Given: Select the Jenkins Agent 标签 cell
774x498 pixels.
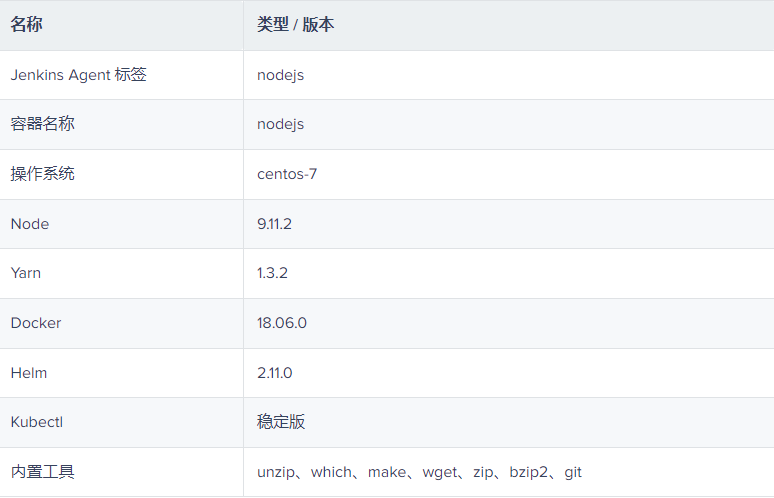Looking at the screenshot, I should click(x=78, y=75).
